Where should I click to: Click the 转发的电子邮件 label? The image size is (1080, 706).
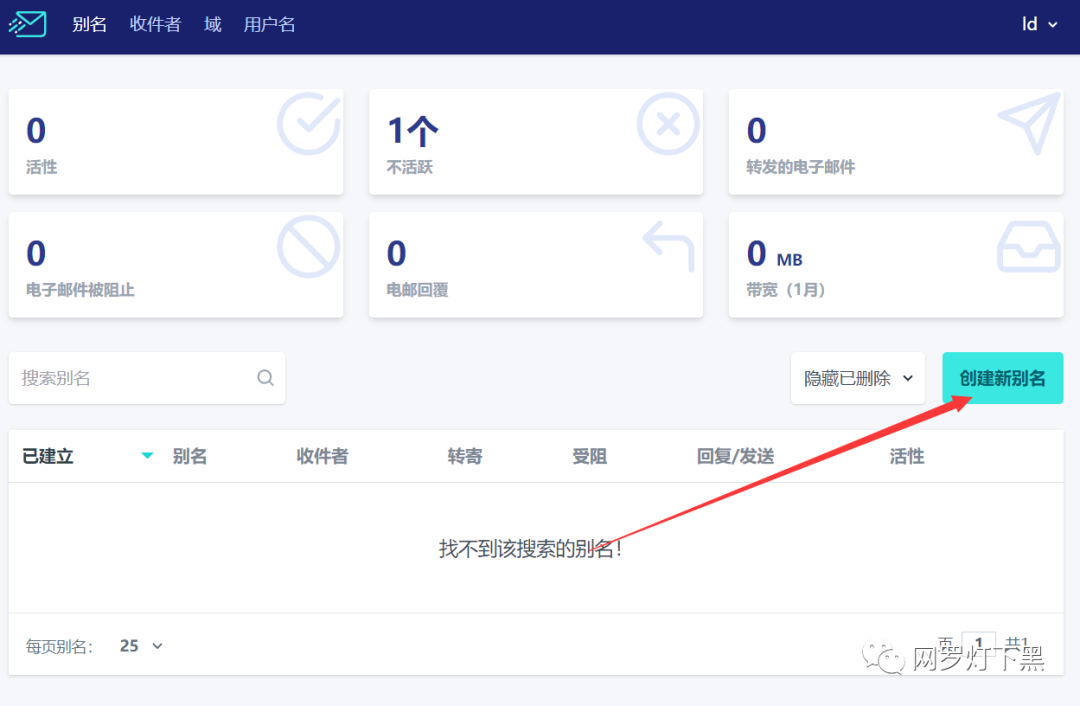[x=800, y=167]
